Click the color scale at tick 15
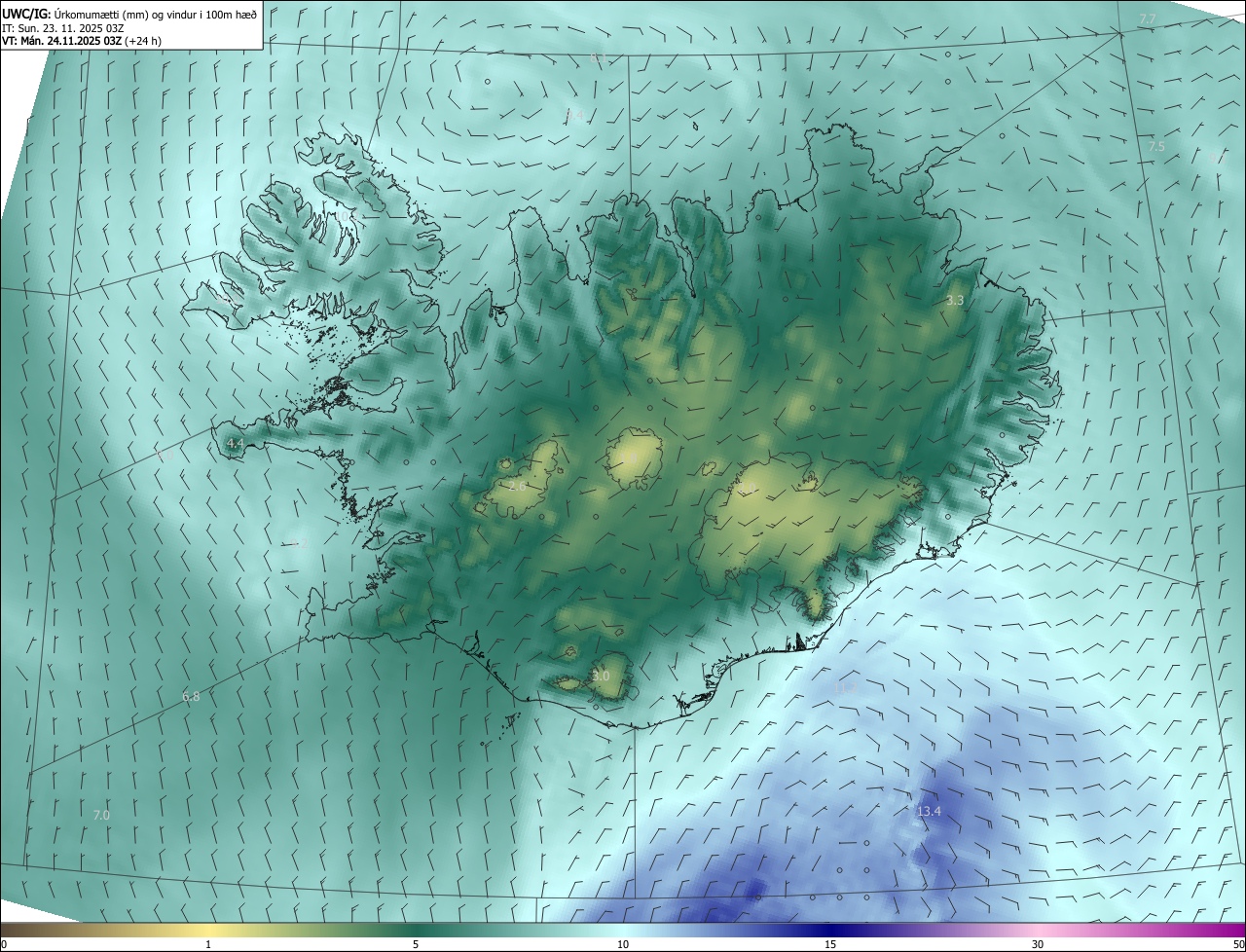Viewport: 1246px width, 952px height. (830, 944)
